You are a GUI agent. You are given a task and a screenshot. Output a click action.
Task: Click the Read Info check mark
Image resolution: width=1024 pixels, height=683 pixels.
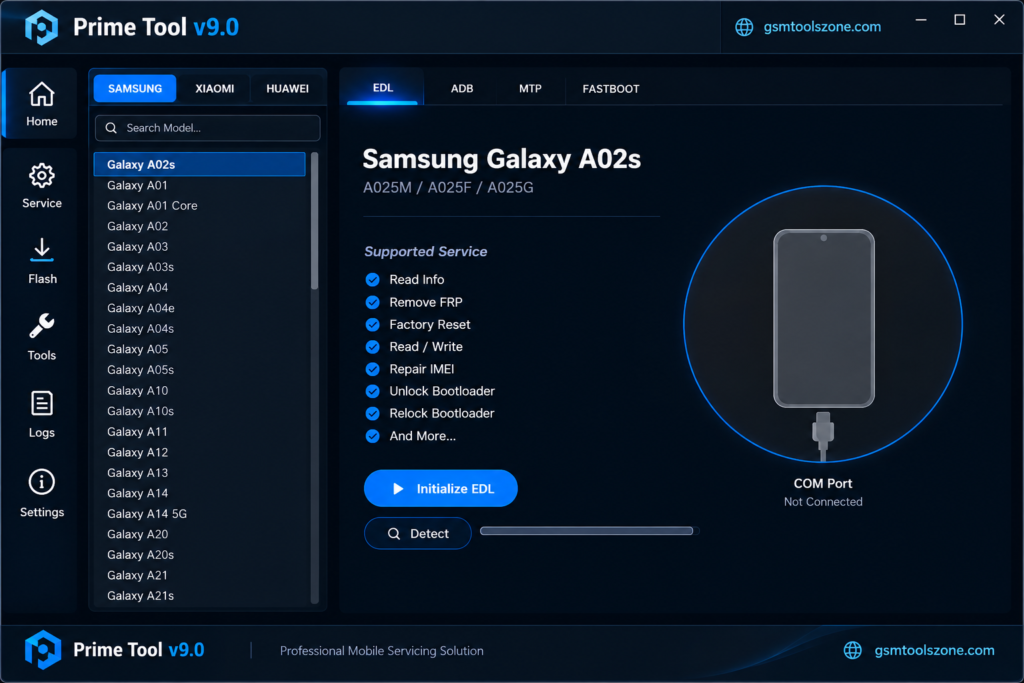372,279
